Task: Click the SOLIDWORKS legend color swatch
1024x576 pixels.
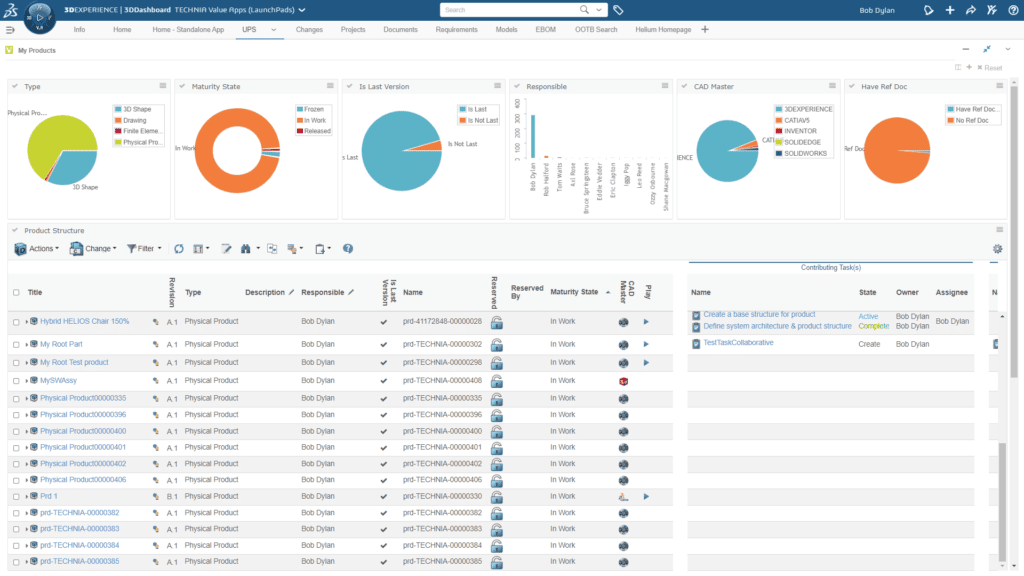Action: [778, 153]
